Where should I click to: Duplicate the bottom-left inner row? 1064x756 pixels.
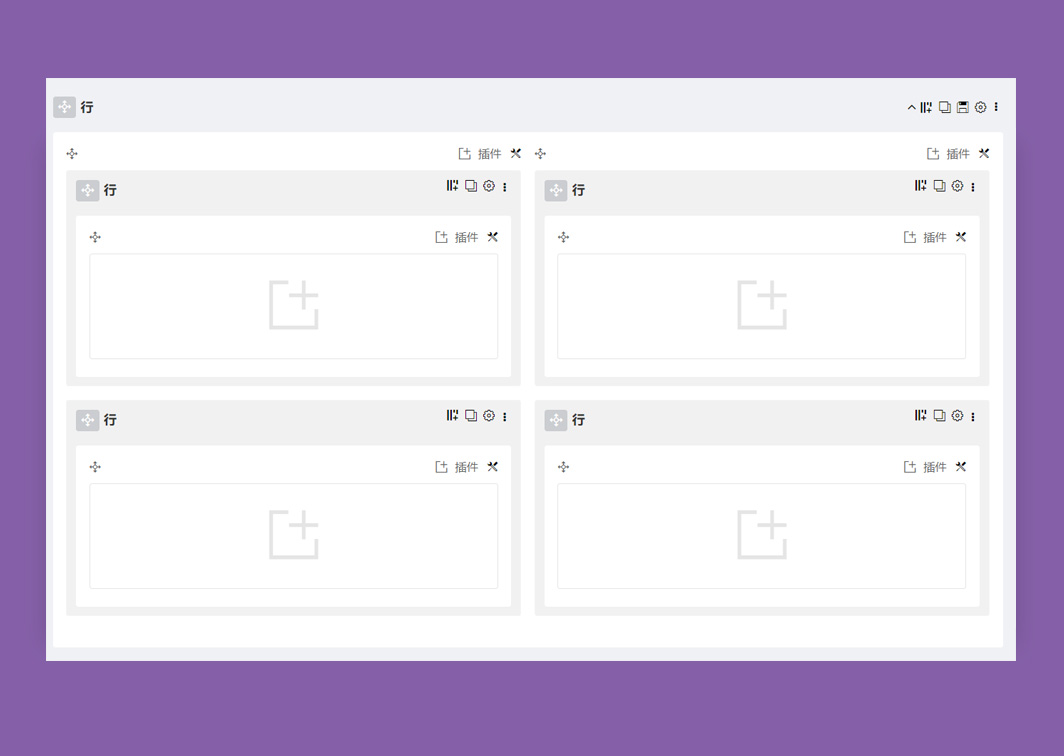click(x=471, y=416)
